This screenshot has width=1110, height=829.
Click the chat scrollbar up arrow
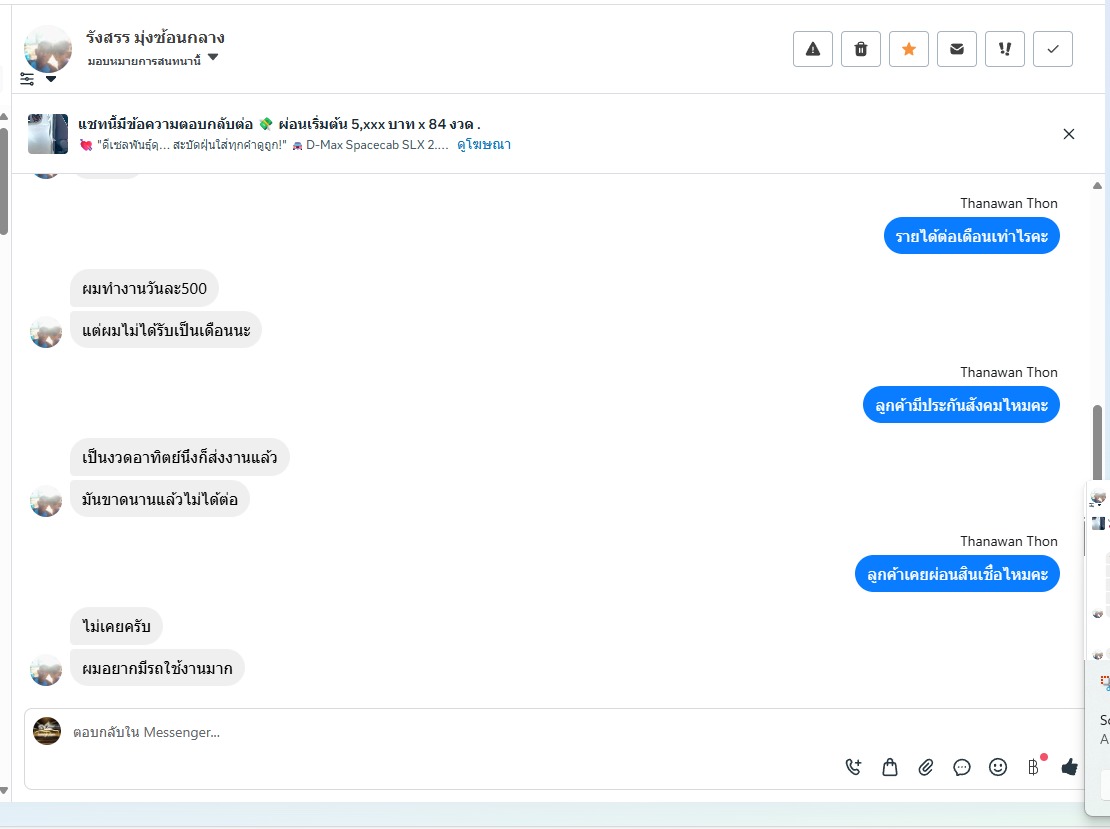(x=1097, y=185)
